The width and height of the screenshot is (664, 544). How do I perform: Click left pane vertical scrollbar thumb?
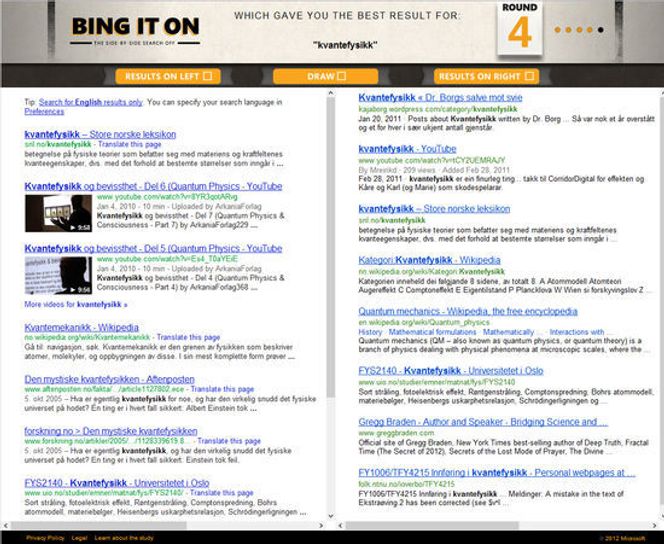[331, 246]
